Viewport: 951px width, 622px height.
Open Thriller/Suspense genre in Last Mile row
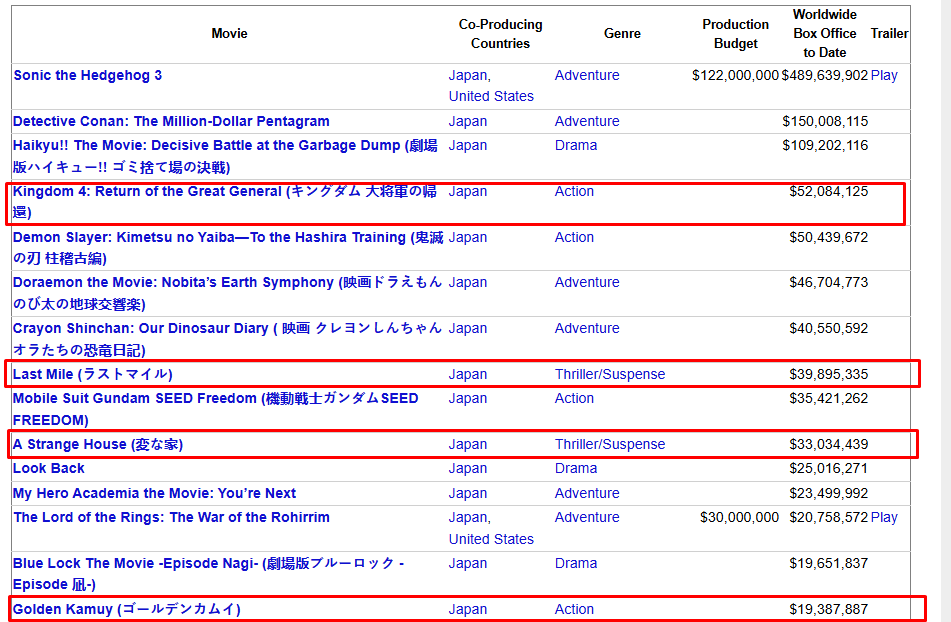(x=610, y=374)
